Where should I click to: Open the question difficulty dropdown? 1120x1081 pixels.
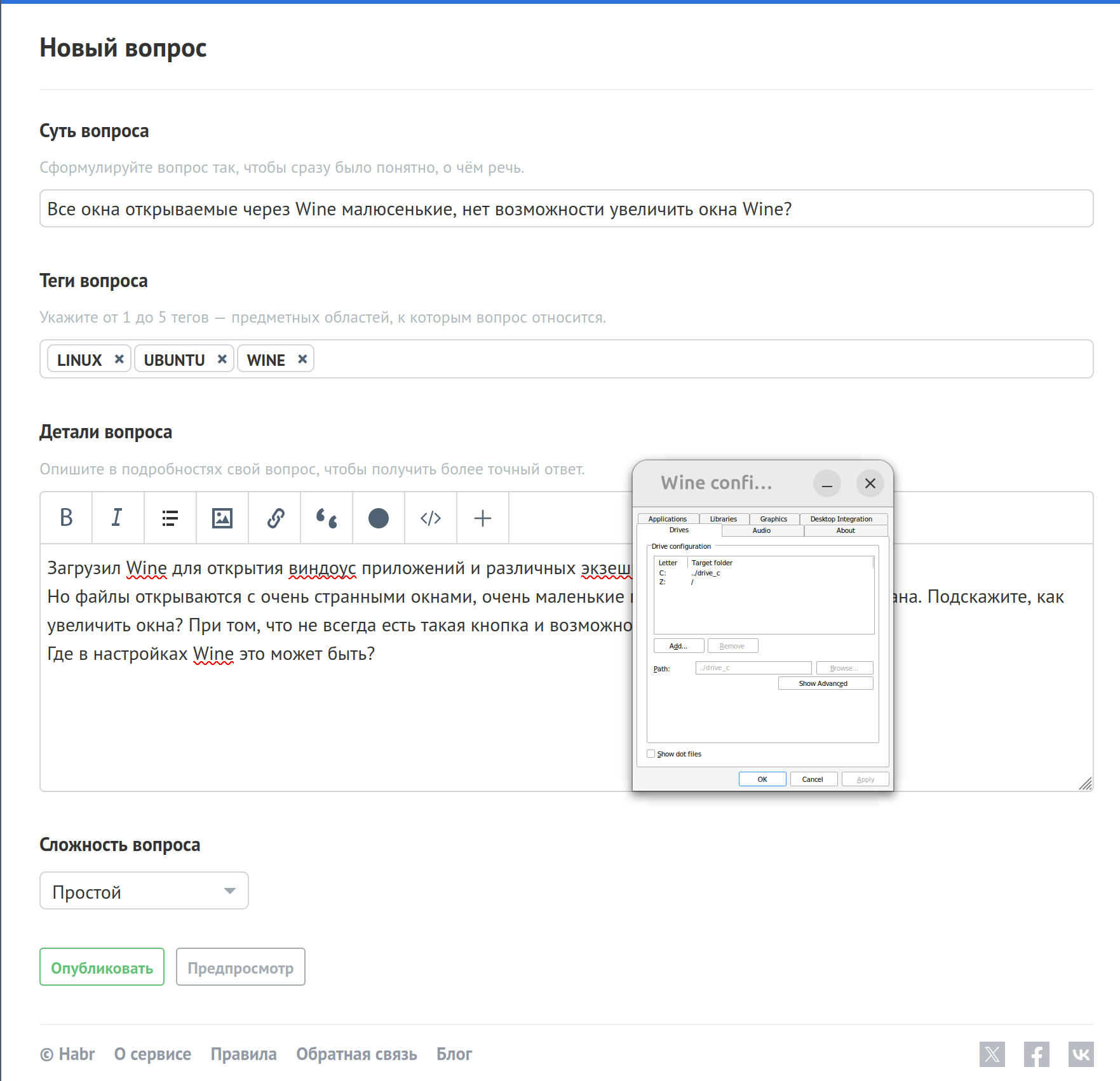(x=144, y=890)
